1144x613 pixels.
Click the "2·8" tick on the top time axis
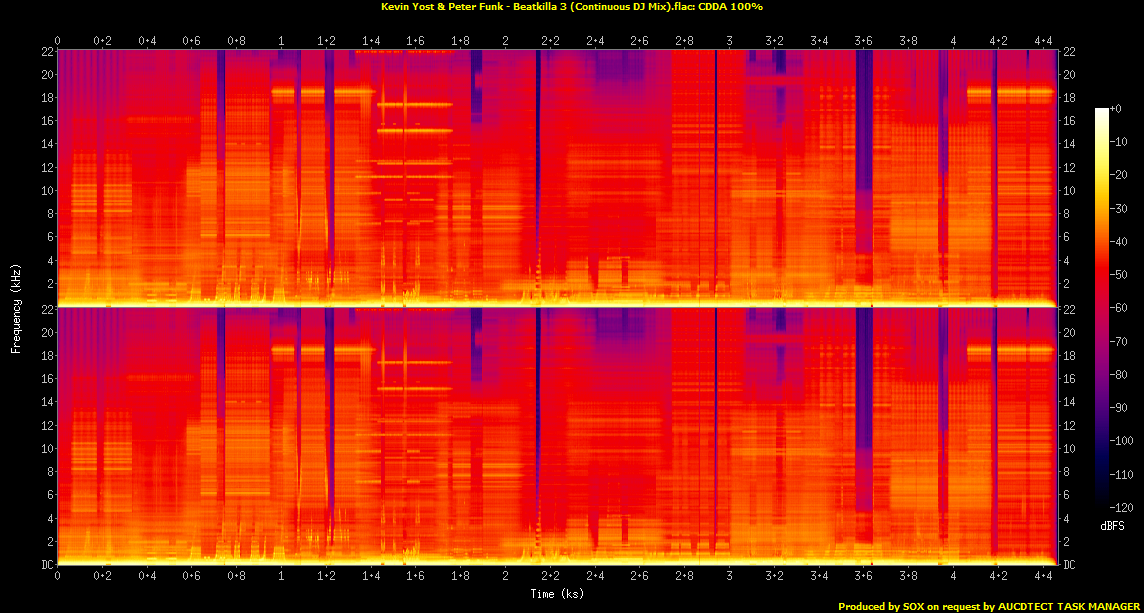pos(684,39)
